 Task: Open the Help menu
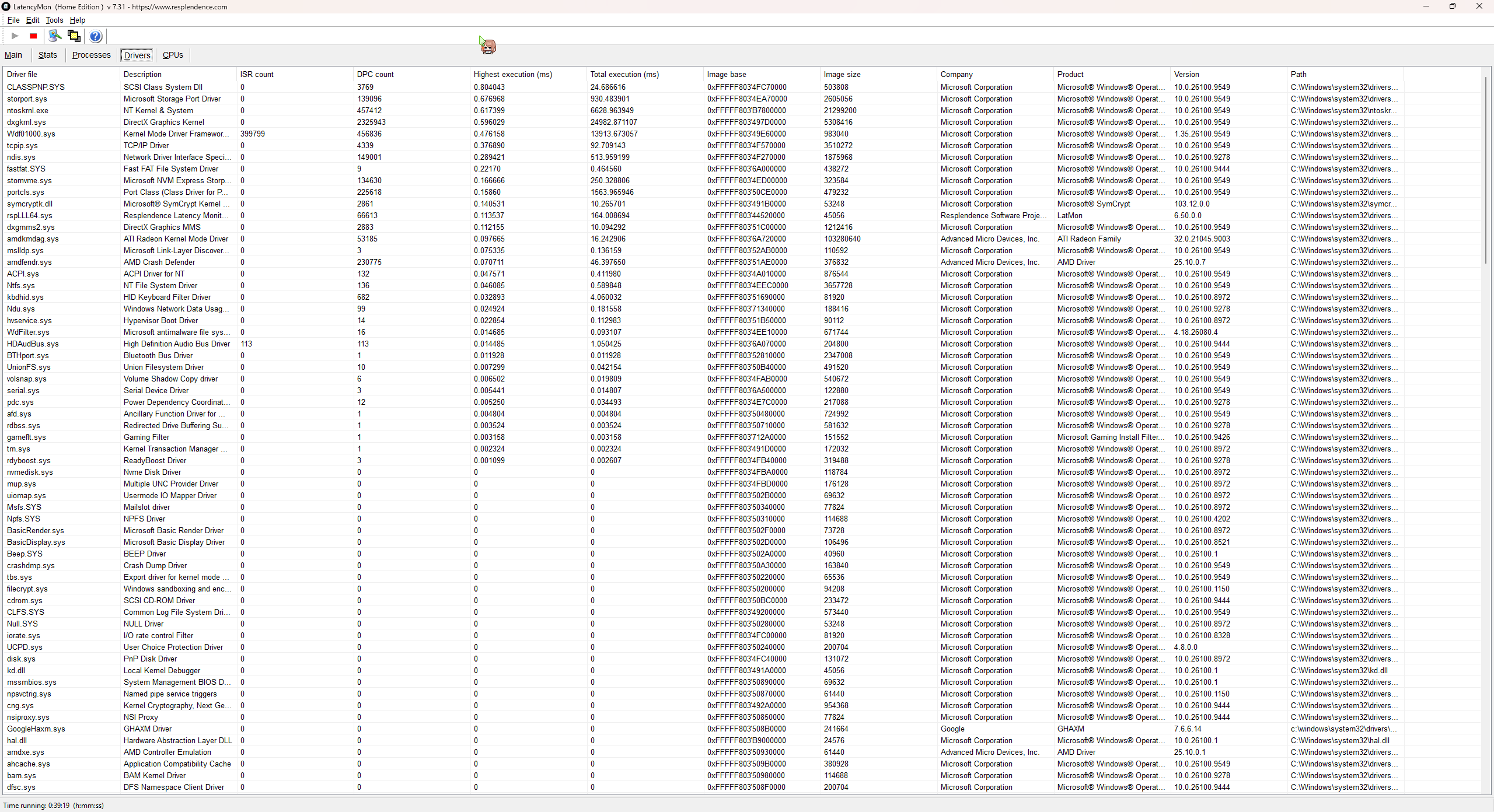pos(78,20)
